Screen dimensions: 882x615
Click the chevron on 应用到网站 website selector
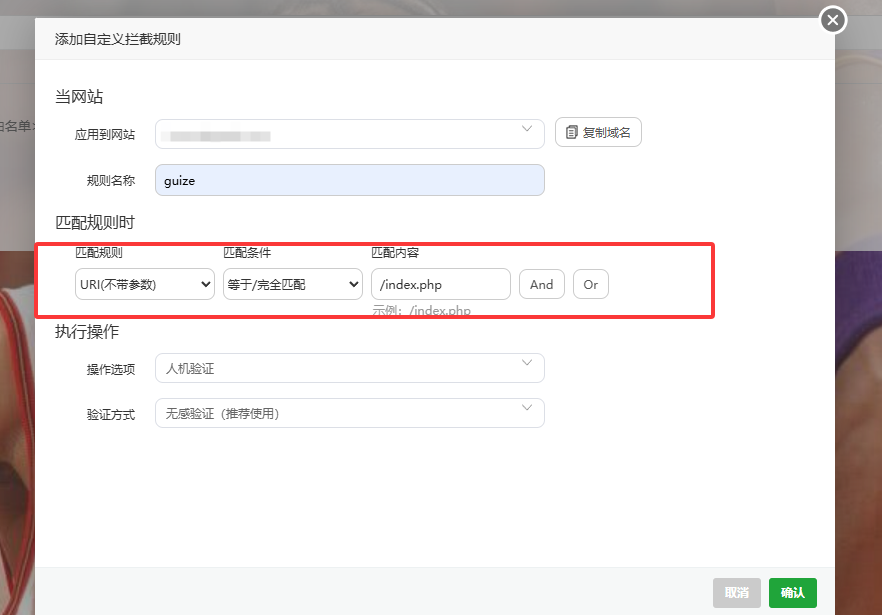pos(527,131)
